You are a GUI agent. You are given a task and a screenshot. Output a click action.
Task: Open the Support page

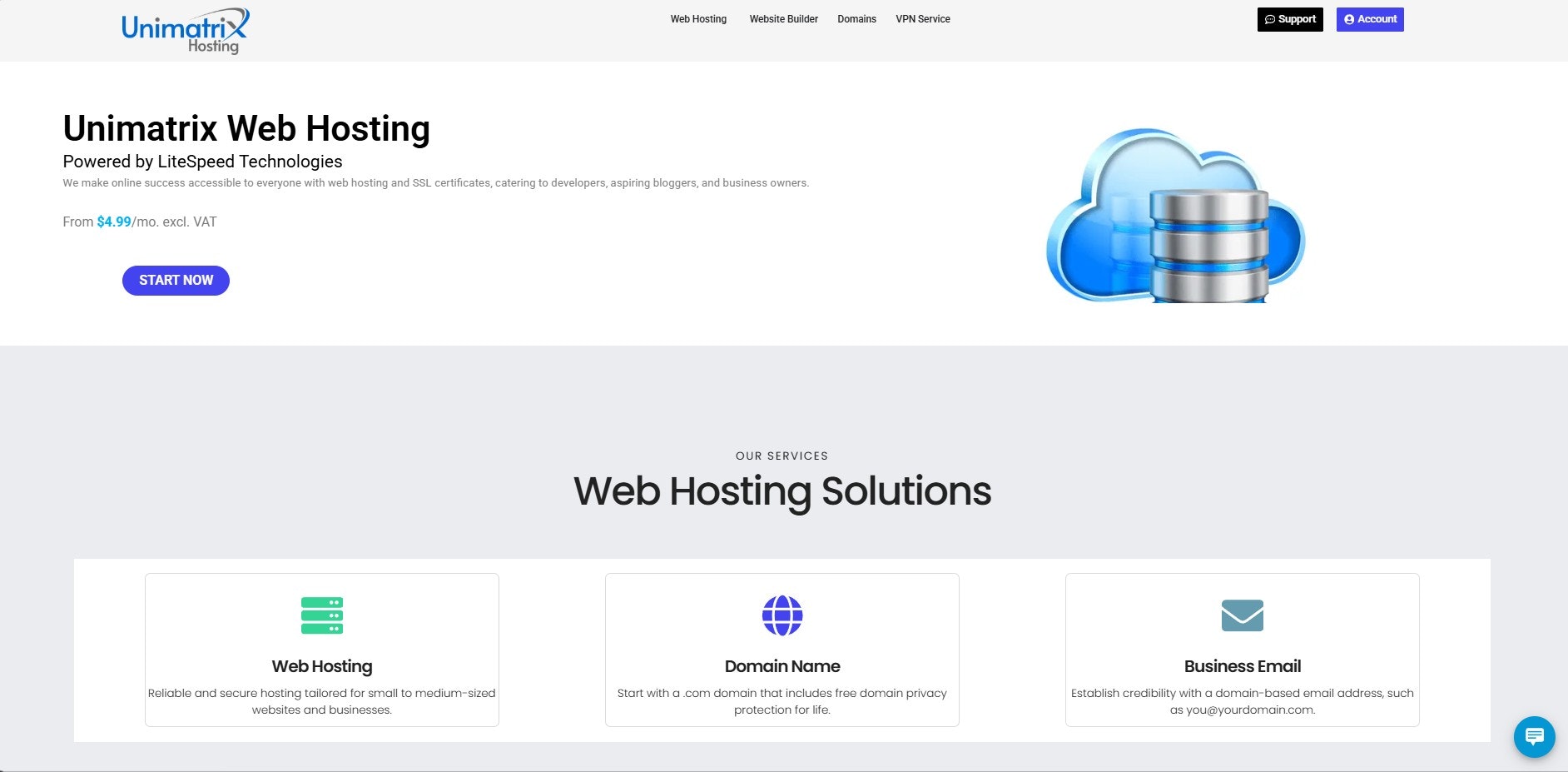(x=1290, y=19)
